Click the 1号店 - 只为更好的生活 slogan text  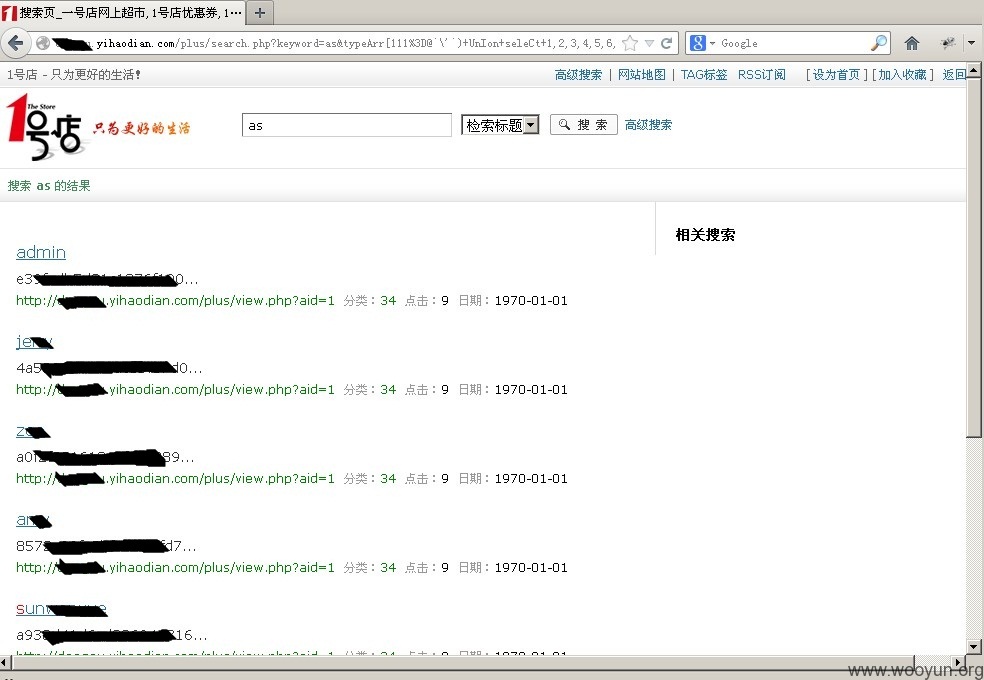(74, 75)
